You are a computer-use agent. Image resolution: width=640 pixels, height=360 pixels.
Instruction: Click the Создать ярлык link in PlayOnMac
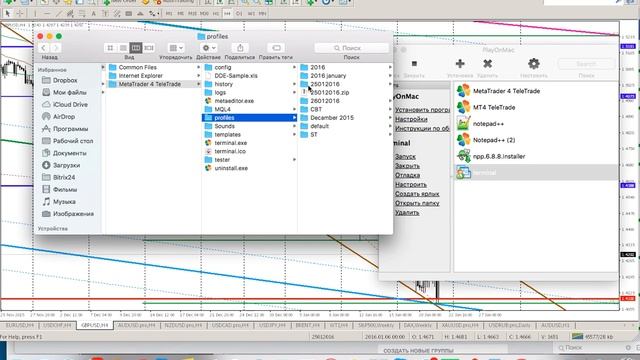coord(417,194)
